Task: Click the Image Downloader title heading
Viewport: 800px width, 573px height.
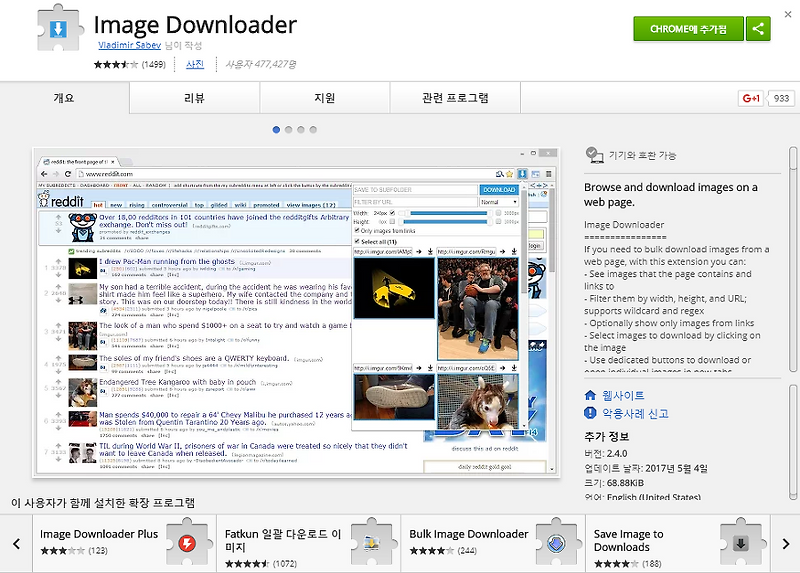Action: 195,24
